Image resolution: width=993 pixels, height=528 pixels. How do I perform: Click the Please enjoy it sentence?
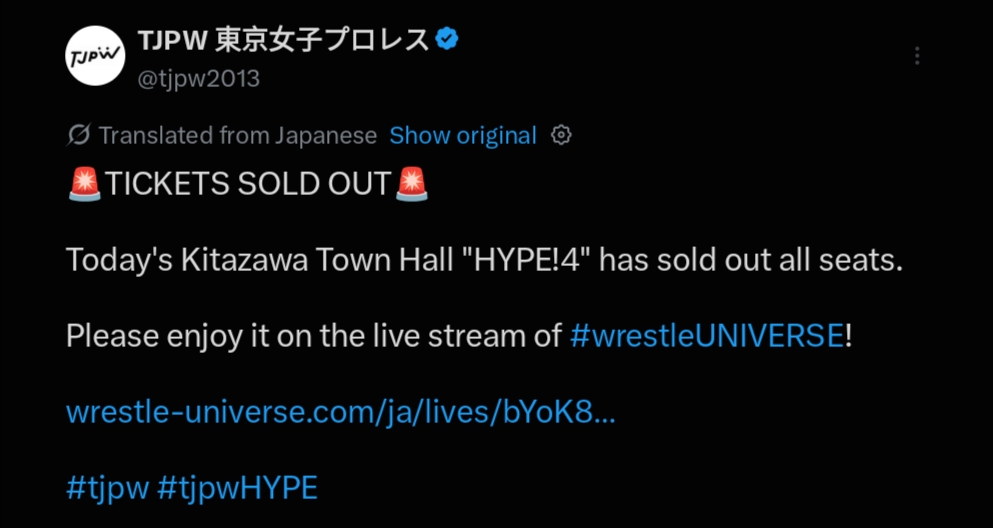pyautogui.click(x=459, y=336)
